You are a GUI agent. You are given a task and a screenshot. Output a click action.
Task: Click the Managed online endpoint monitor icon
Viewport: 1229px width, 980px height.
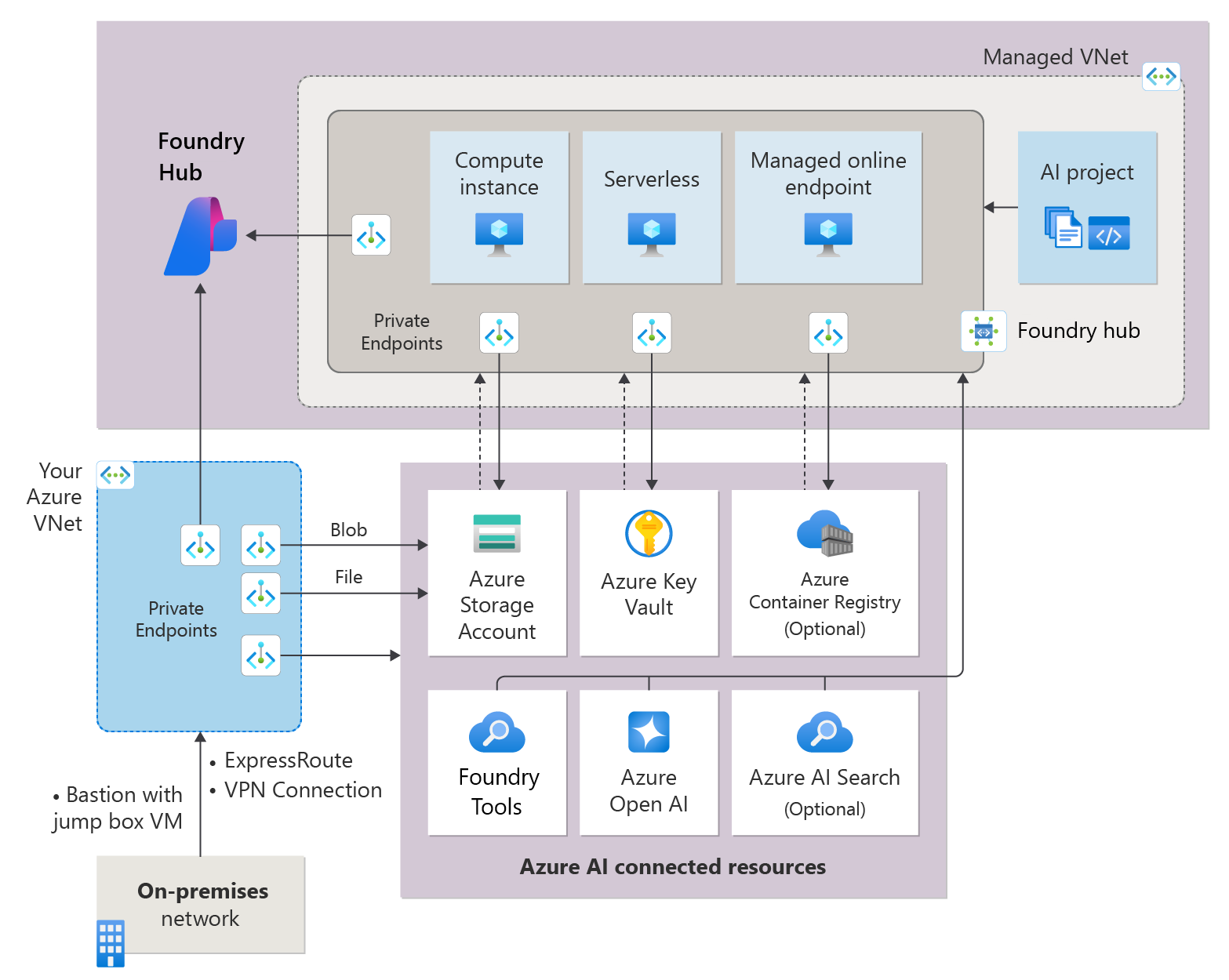click(x=828, y=234)
